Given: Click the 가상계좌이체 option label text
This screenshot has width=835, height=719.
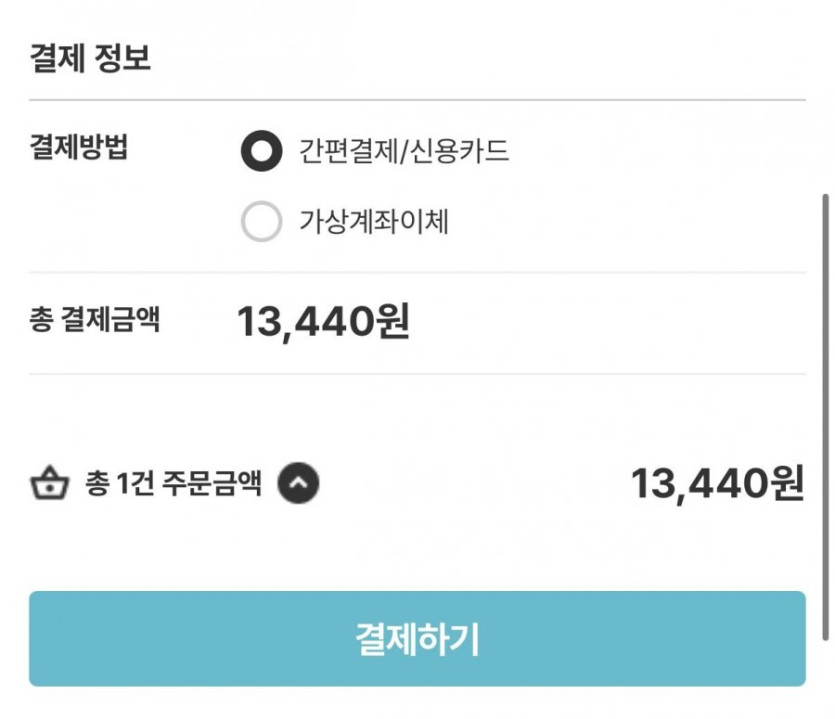Looking at the screenshot, I should coord(374,222).
